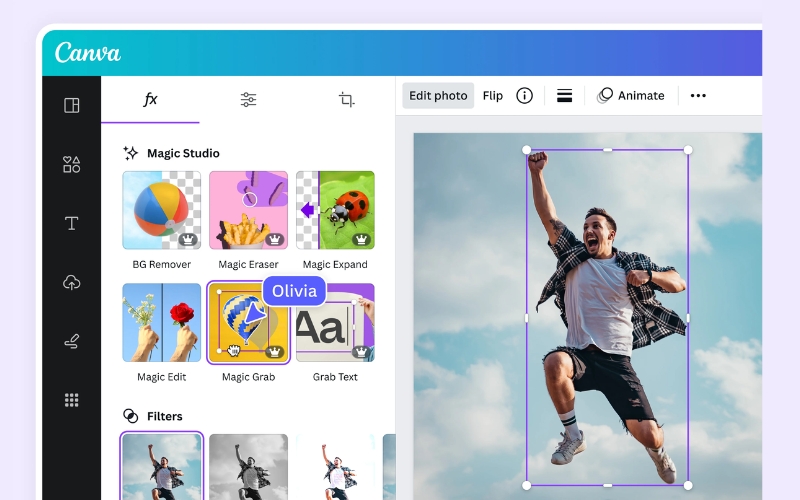The image size is (800, 500).
Task: Open the image info icon
Action: click(524, 95)
